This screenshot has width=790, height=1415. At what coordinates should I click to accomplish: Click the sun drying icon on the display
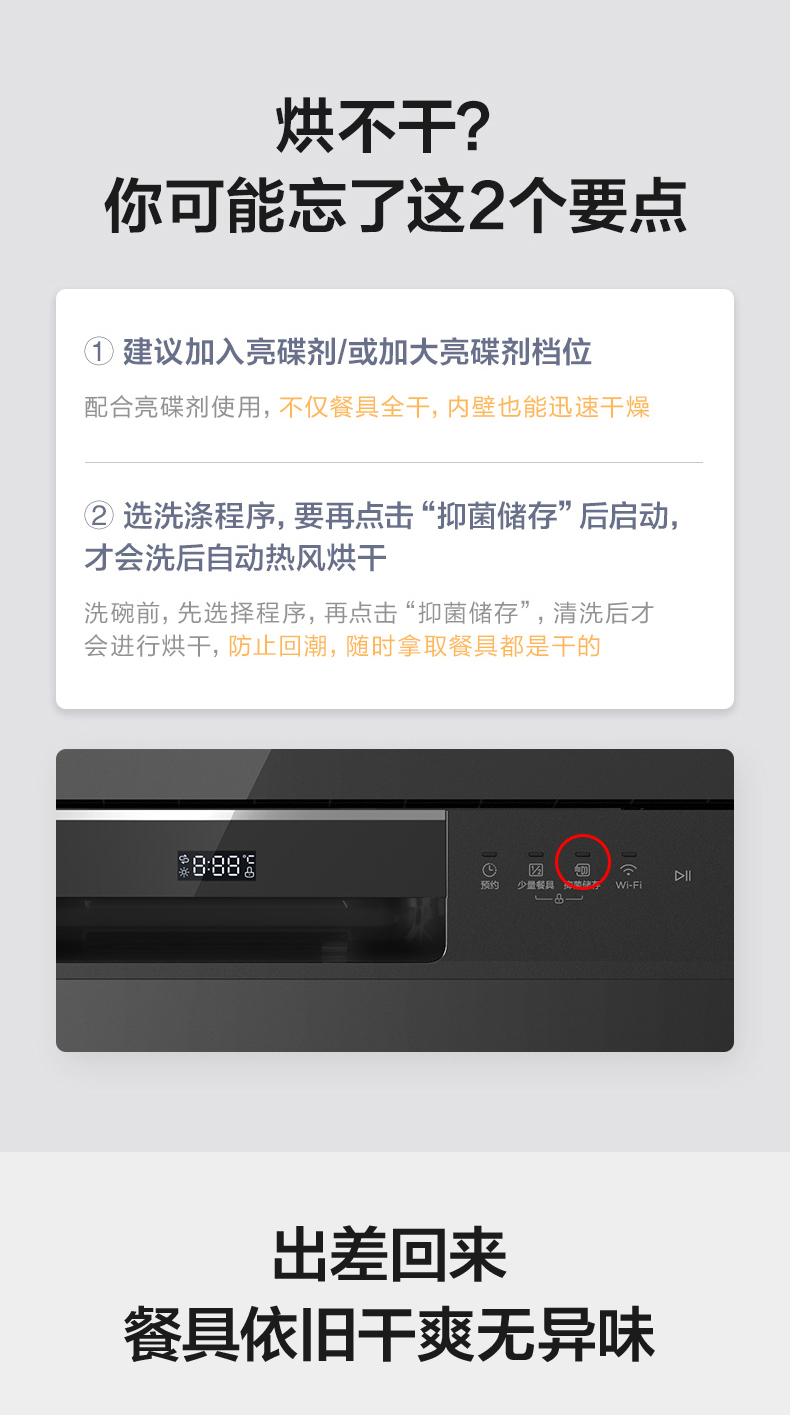point(184,873)
